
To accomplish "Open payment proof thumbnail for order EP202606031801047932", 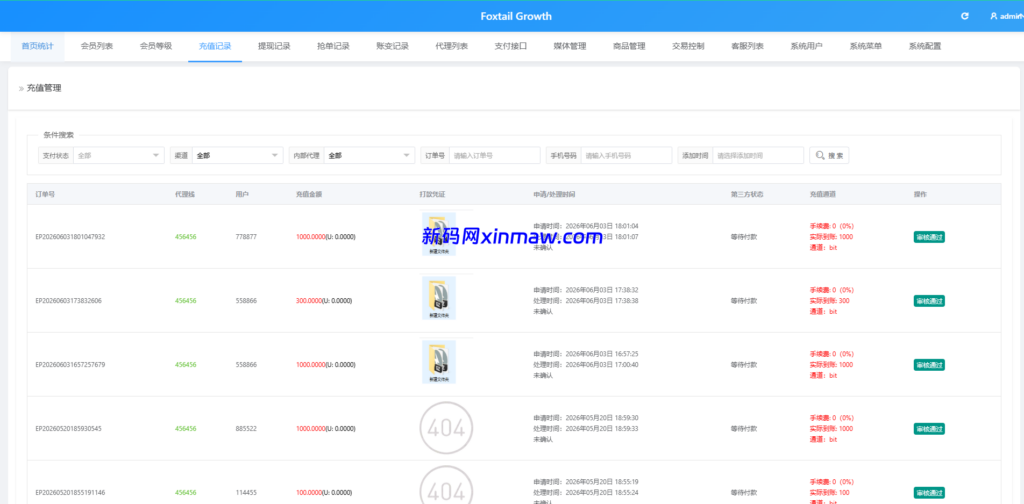I will pyautogui.click(x=439, y=234).
